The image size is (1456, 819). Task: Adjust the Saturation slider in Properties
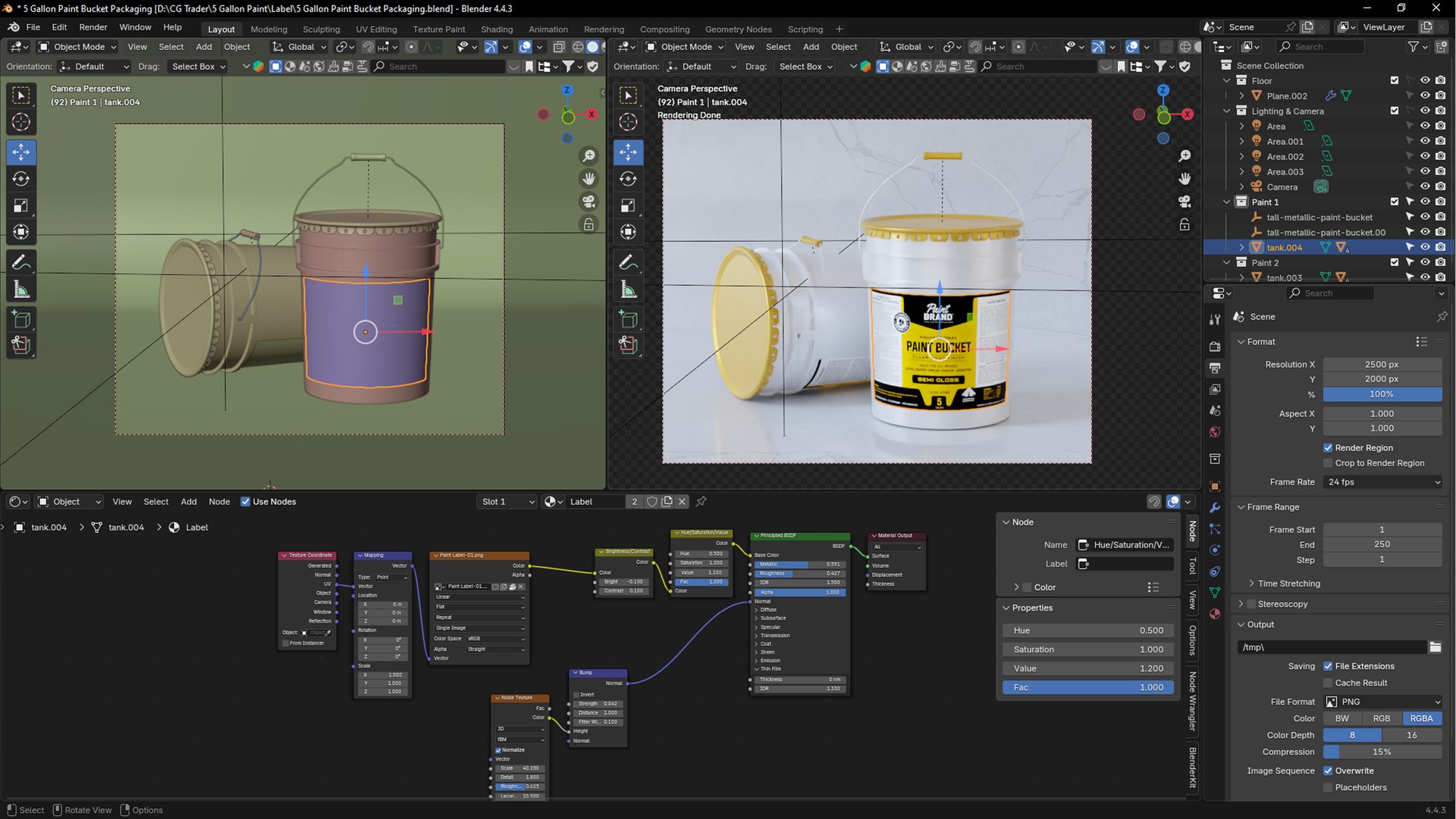coord(1088,650)
